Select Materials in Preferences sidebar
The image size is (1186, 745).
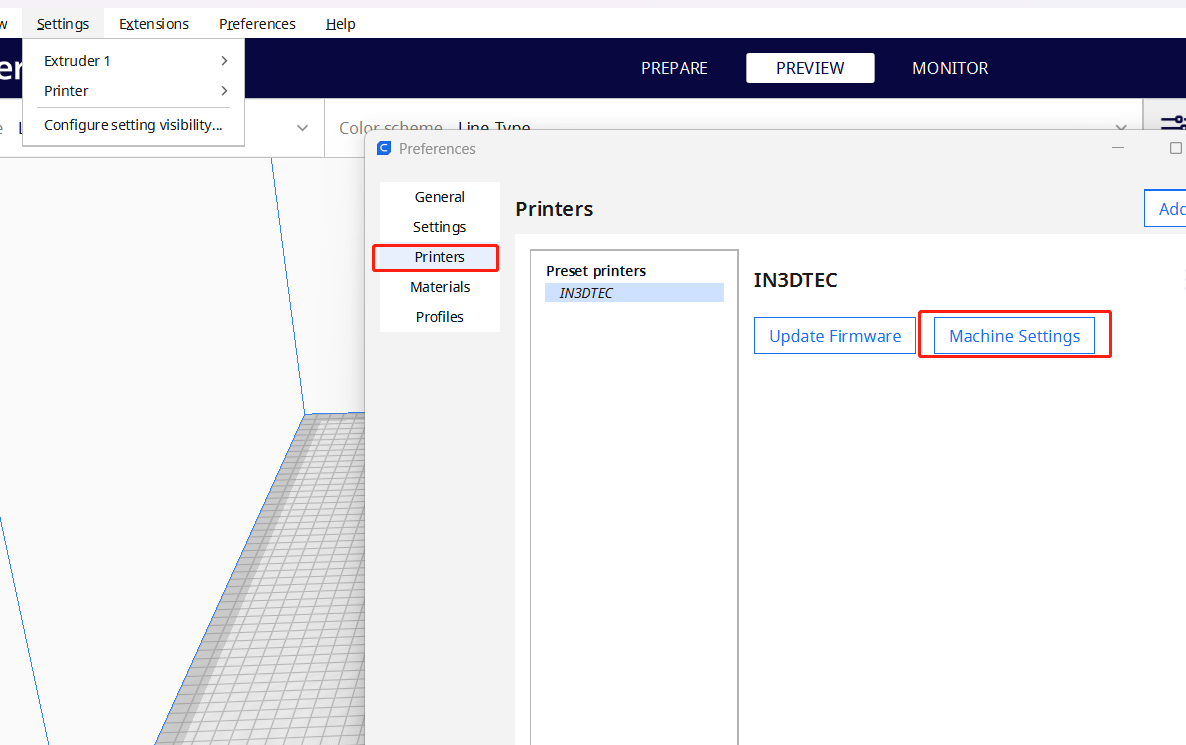point(439,287)
